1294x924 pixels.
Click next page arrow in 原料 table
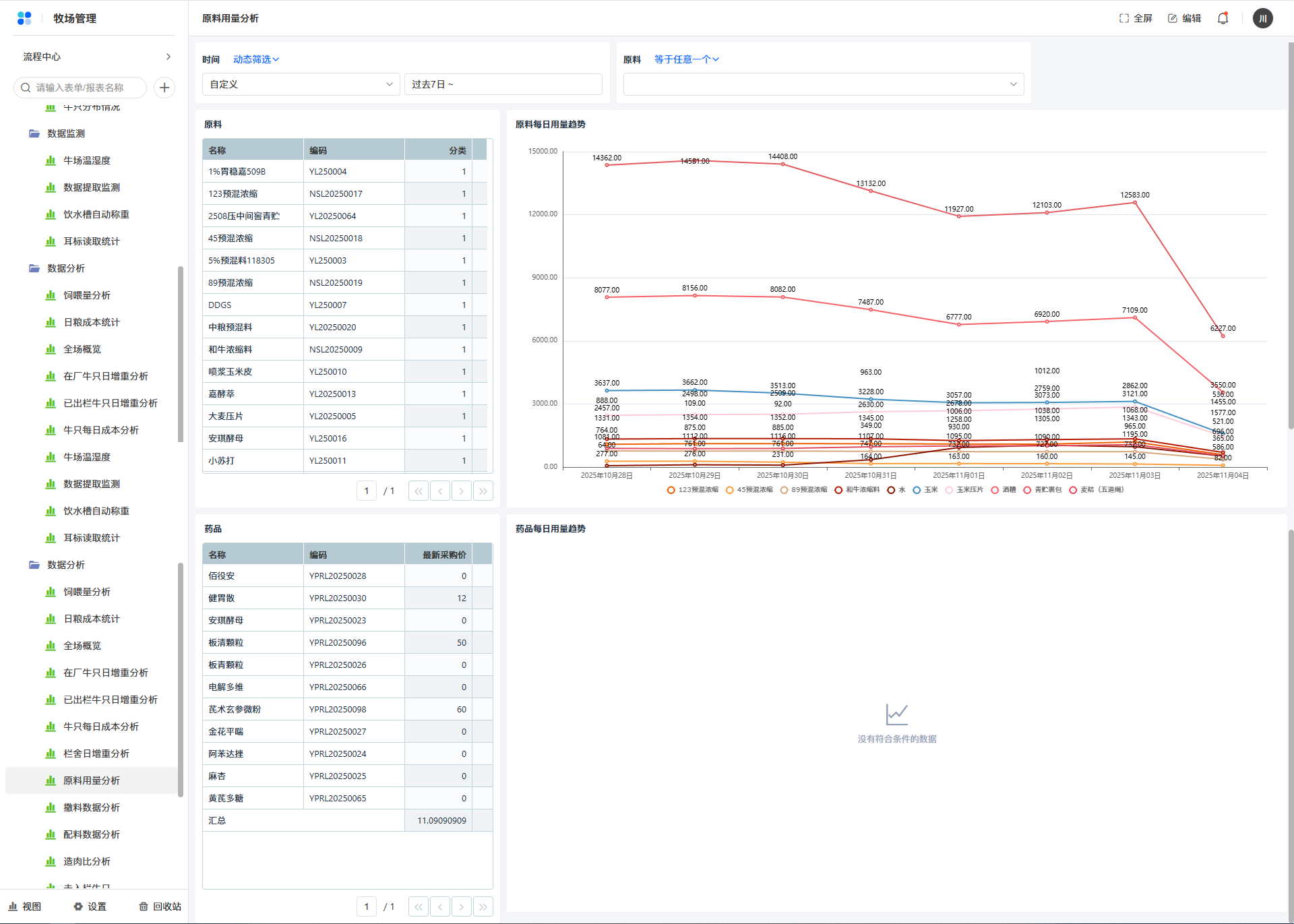tap(462, 491)
